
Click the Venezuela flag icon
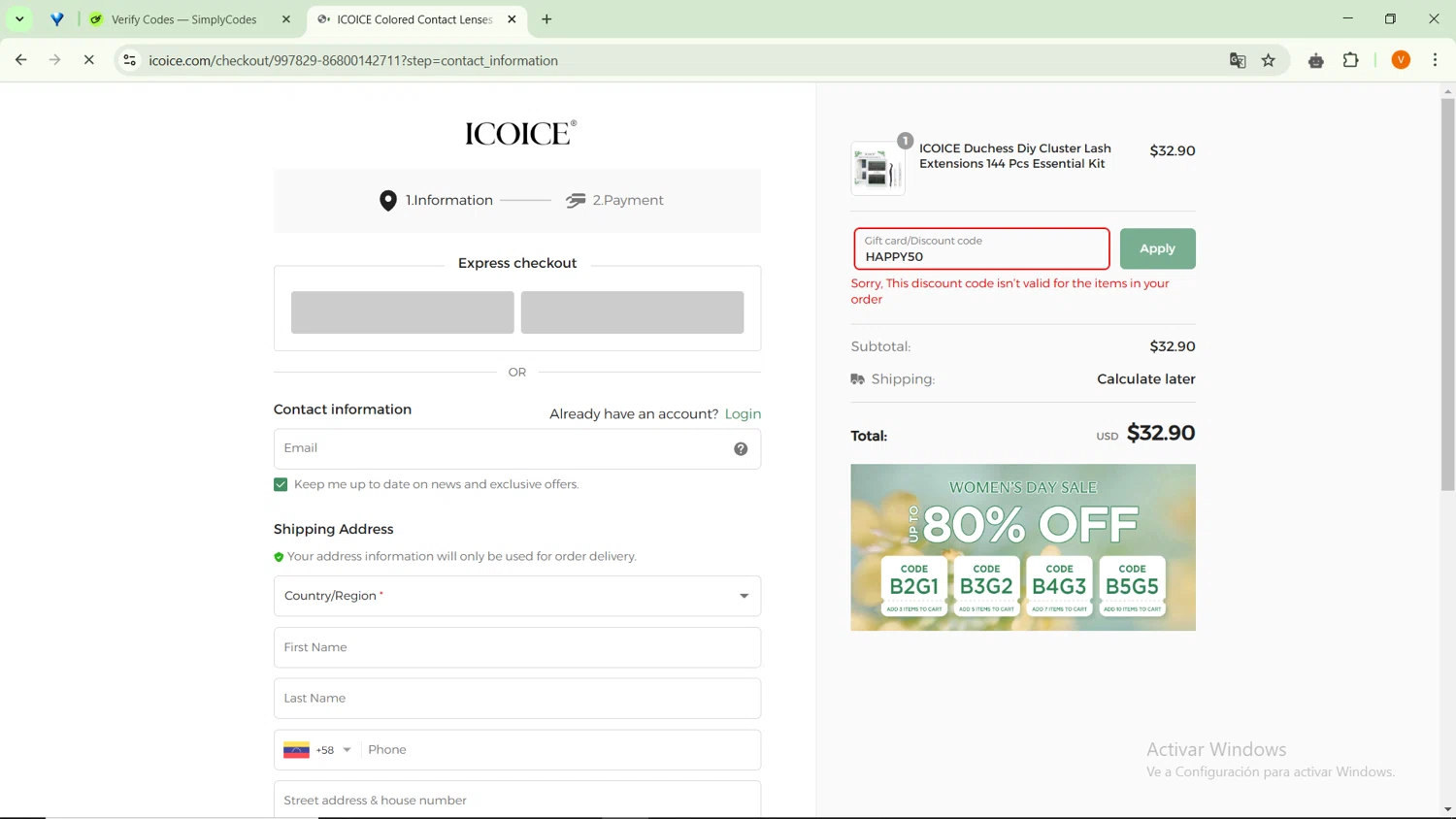tap(296, 750)
